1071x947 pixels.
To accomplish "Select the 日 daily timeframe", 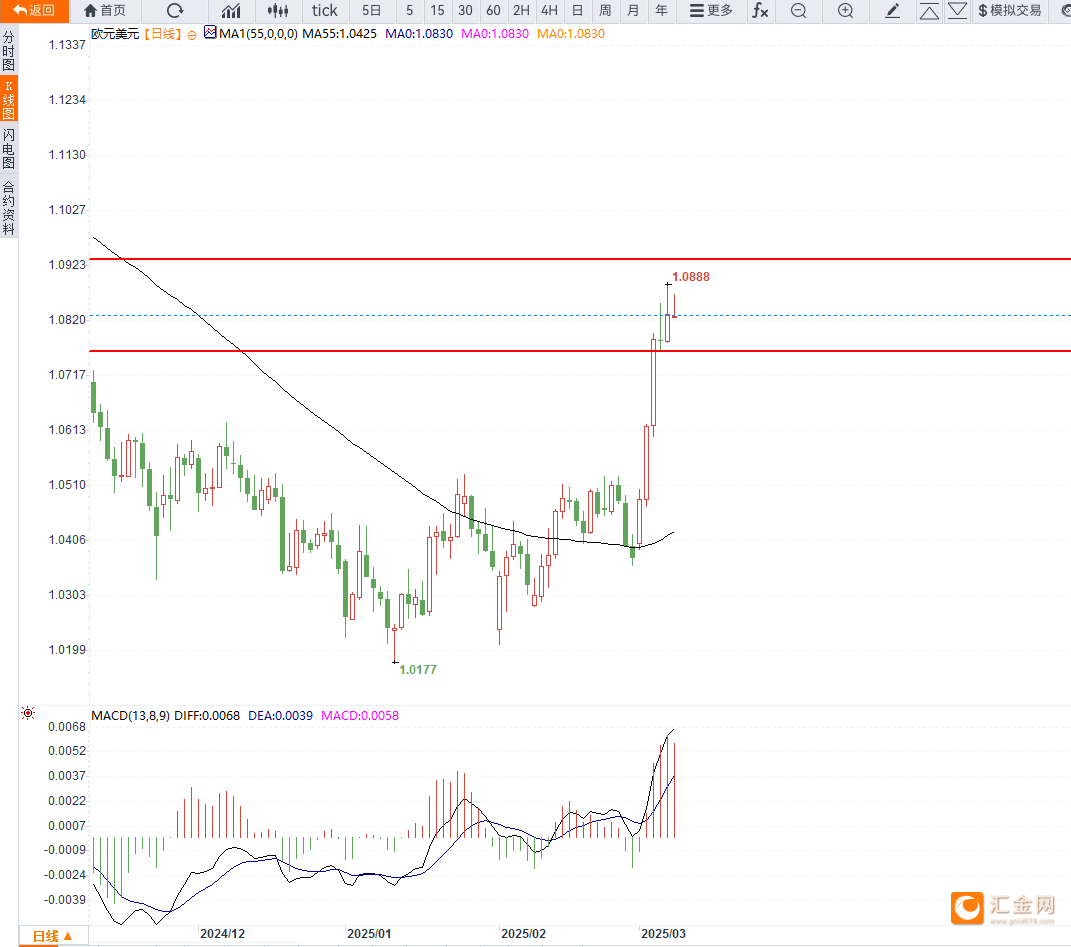I will point(577,10).
